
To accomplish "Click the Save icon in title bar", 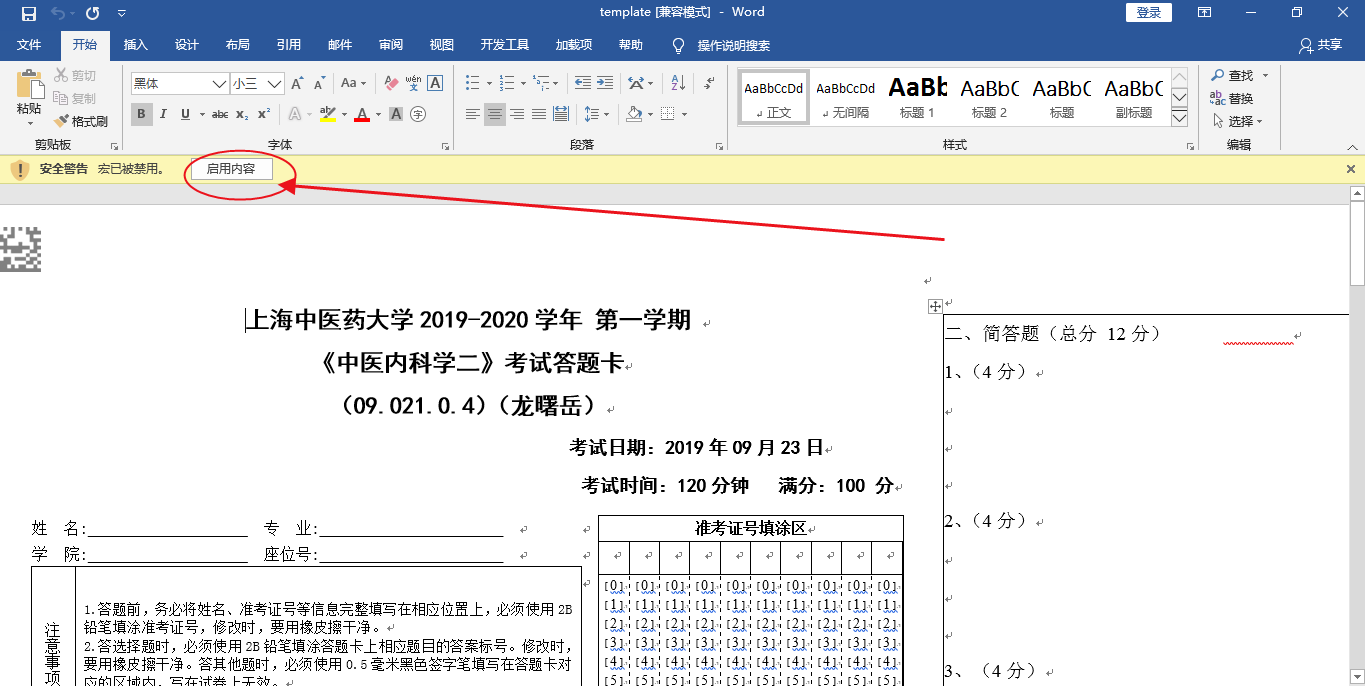I will 29,13.
